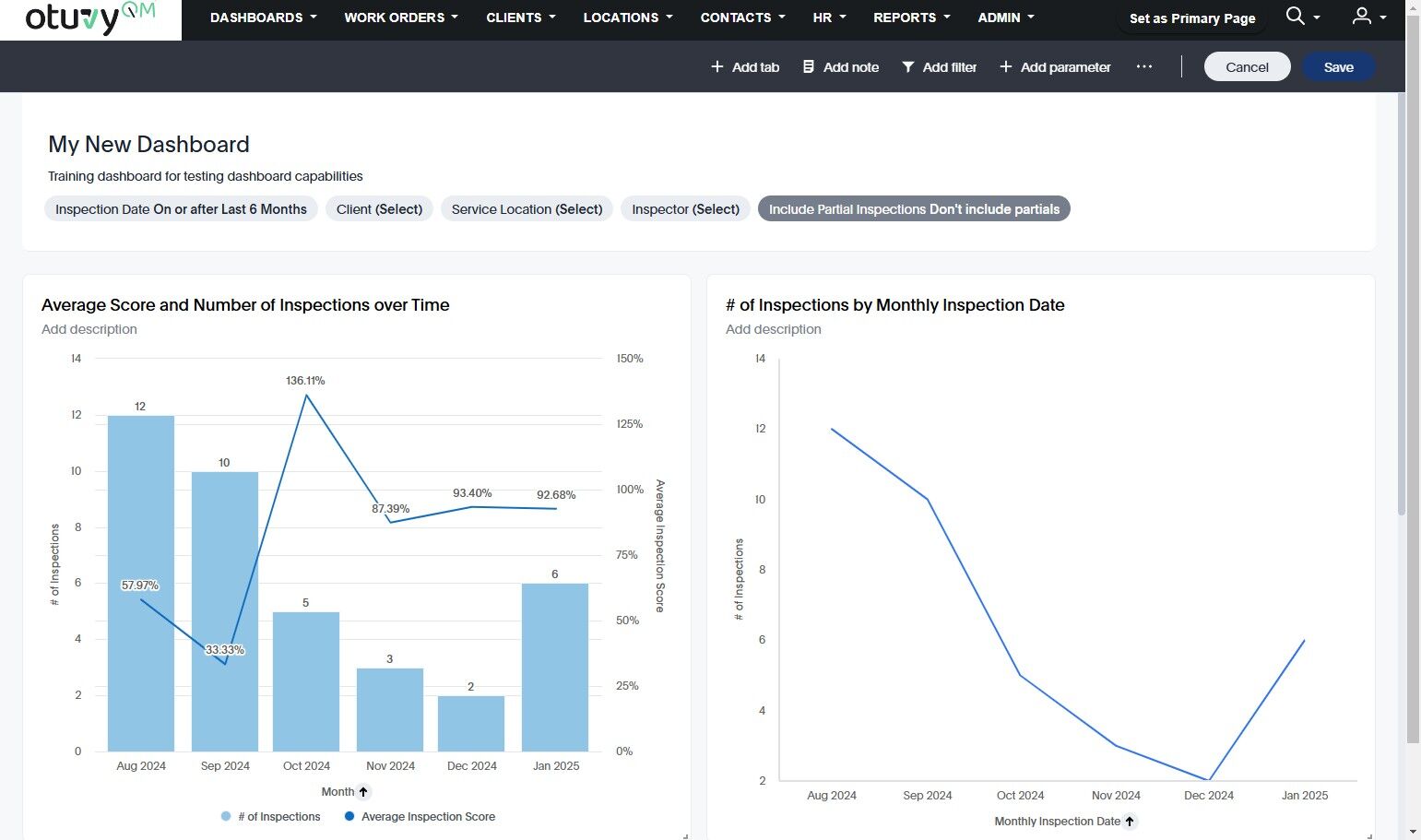This screenshot has height=840, width=1421.
Task: Cancel dashboard editing
Action: (1247, 66)
